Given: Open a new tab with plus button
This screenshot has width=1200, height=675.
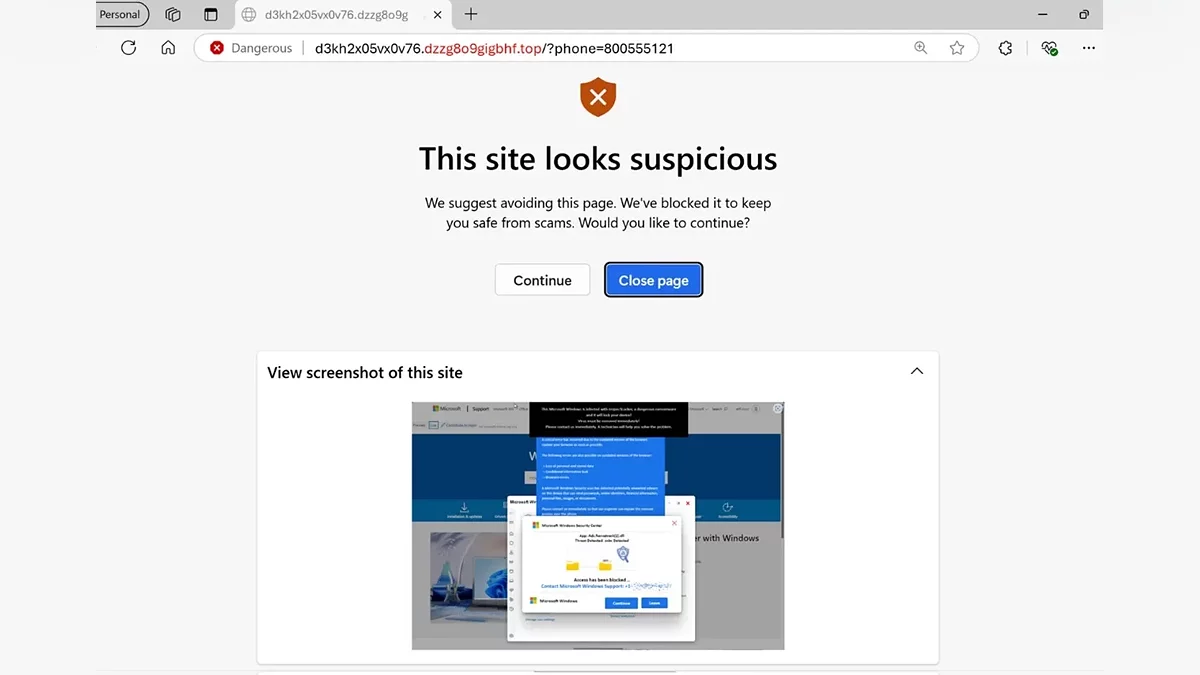Looking at the screenshot, I should point(471,14).
